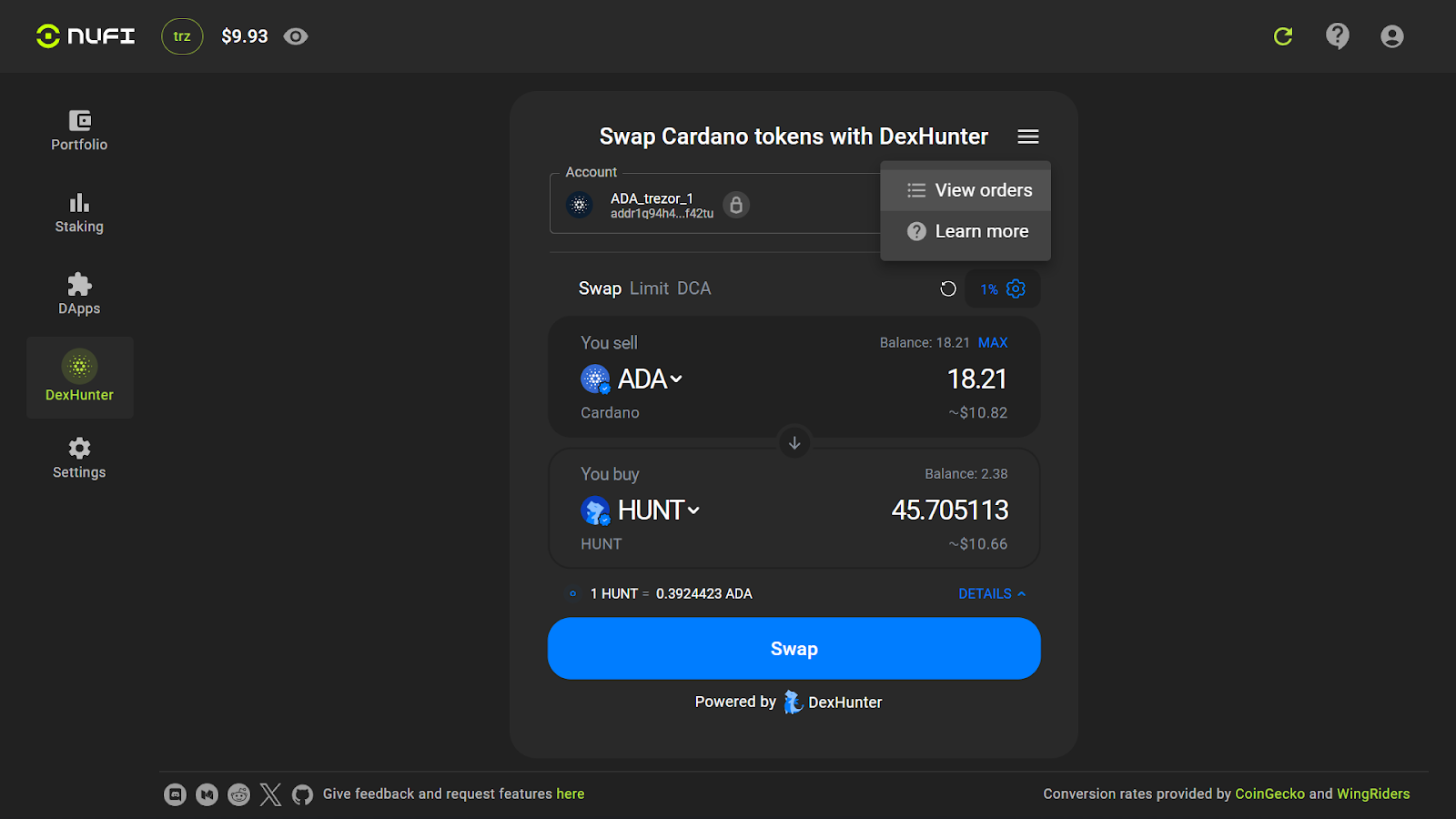Edit the sell amount 18.21
Viewport: 1456px width, 819px height.
[976, 379]
